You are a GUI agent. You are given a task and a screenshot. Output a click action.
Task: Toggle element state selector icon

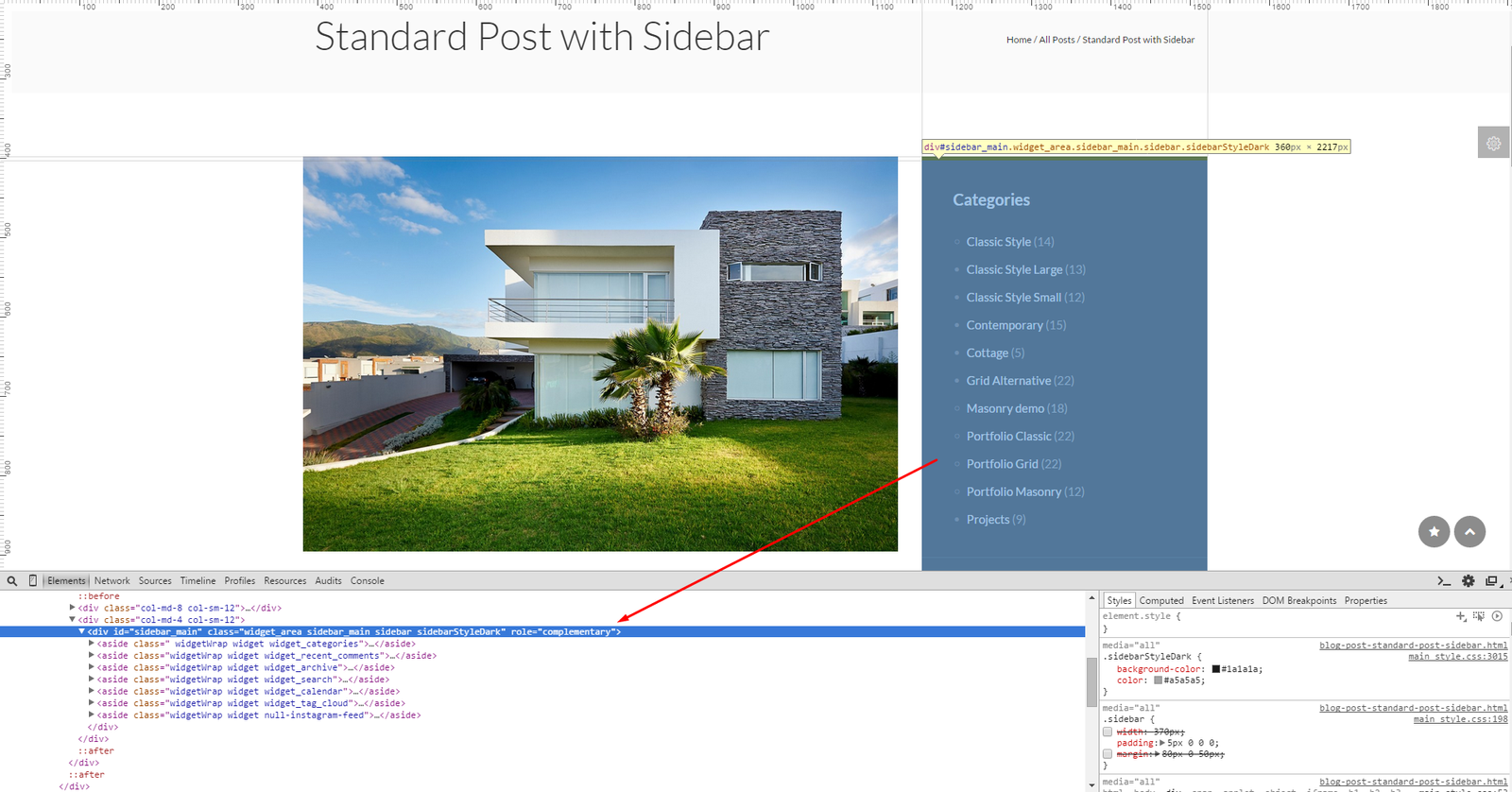1479,616
